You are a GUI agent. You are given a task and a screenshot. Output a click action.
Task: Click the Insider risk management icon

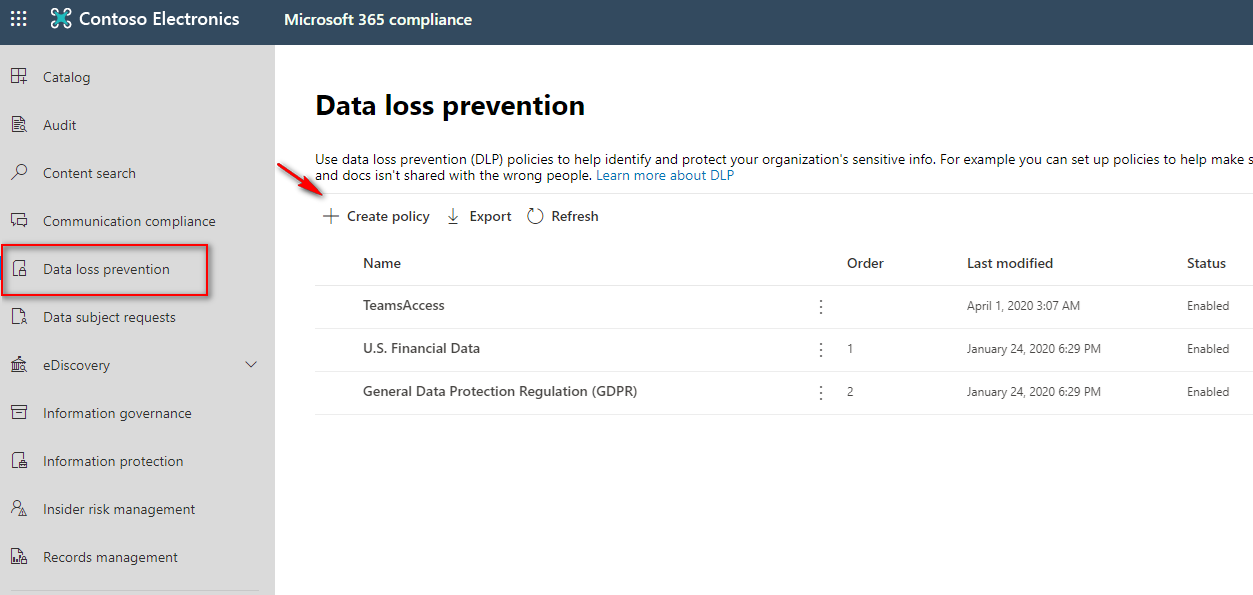click(x=19, y=509)
